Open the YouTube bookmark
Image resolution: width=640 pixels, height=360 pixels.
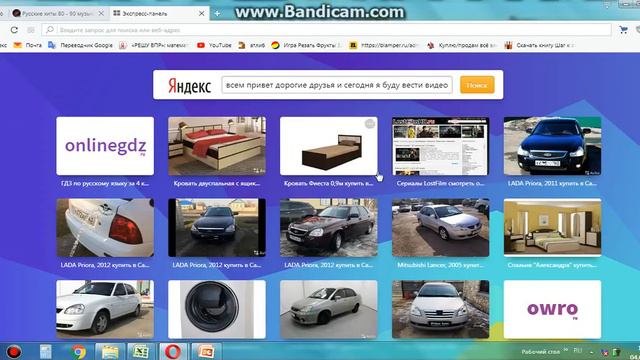click(x=214, y=45)
